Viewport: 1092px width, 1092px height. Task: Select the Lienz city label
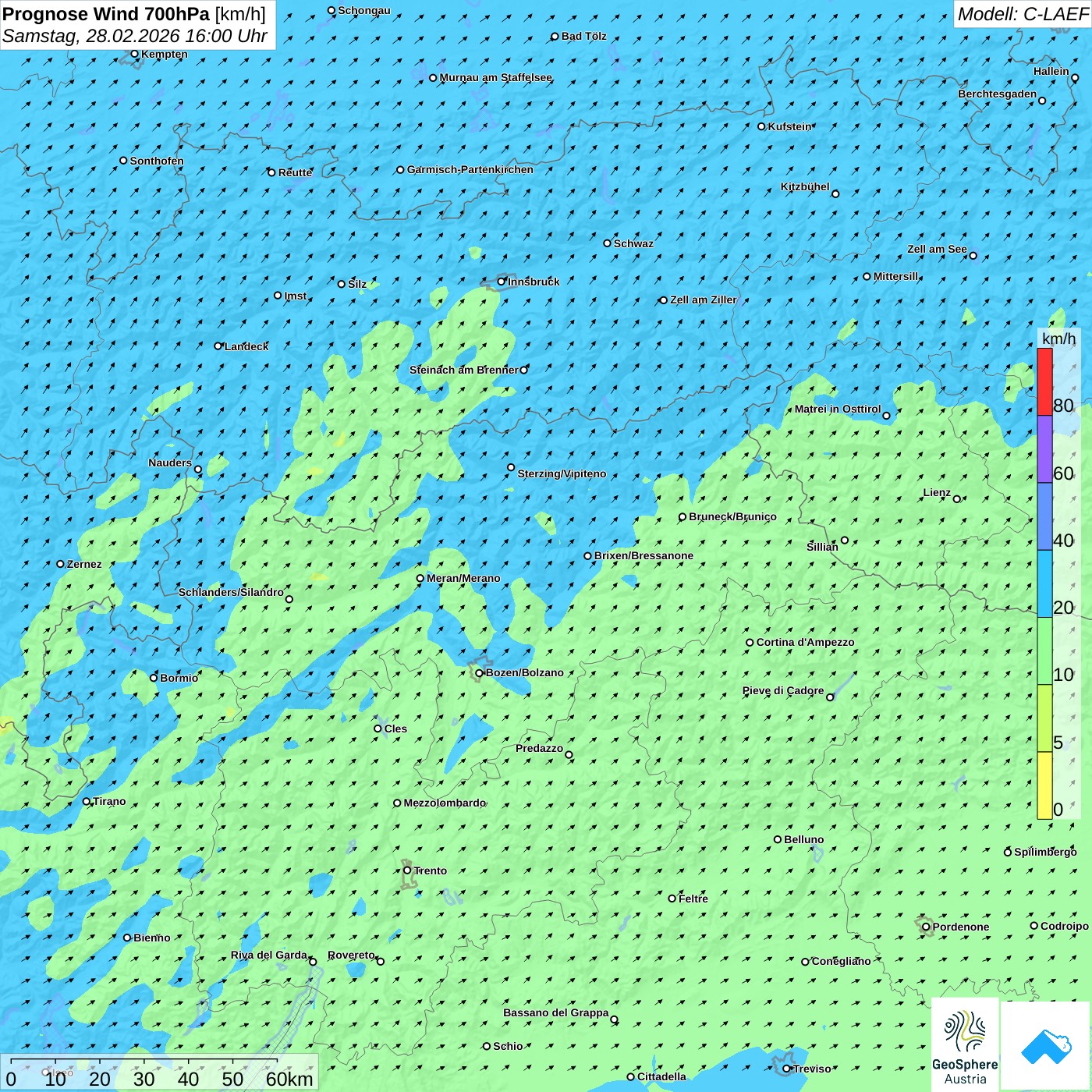click(937, 492)
